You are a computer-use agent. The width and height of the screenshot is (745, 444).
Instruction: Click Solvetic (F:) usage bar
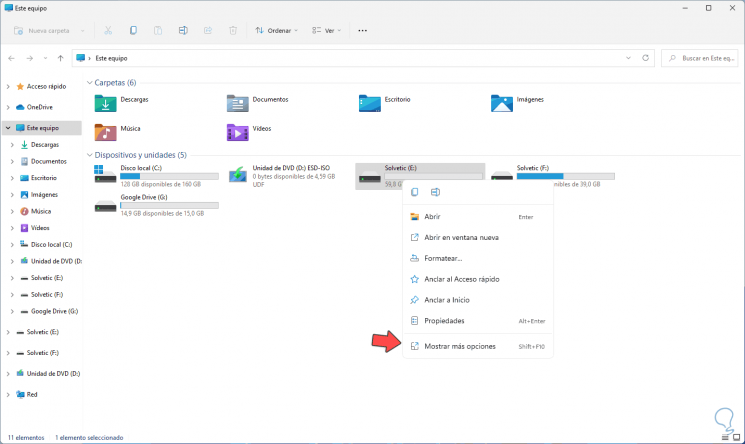pyautogui.click(x=565, y=176)
